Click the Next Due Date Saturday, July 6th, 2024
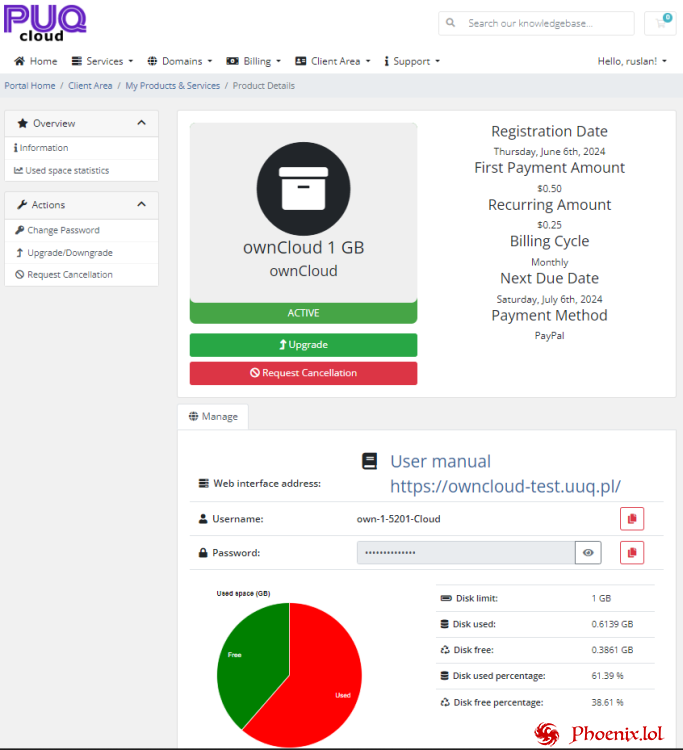 (x=549, y=299)
